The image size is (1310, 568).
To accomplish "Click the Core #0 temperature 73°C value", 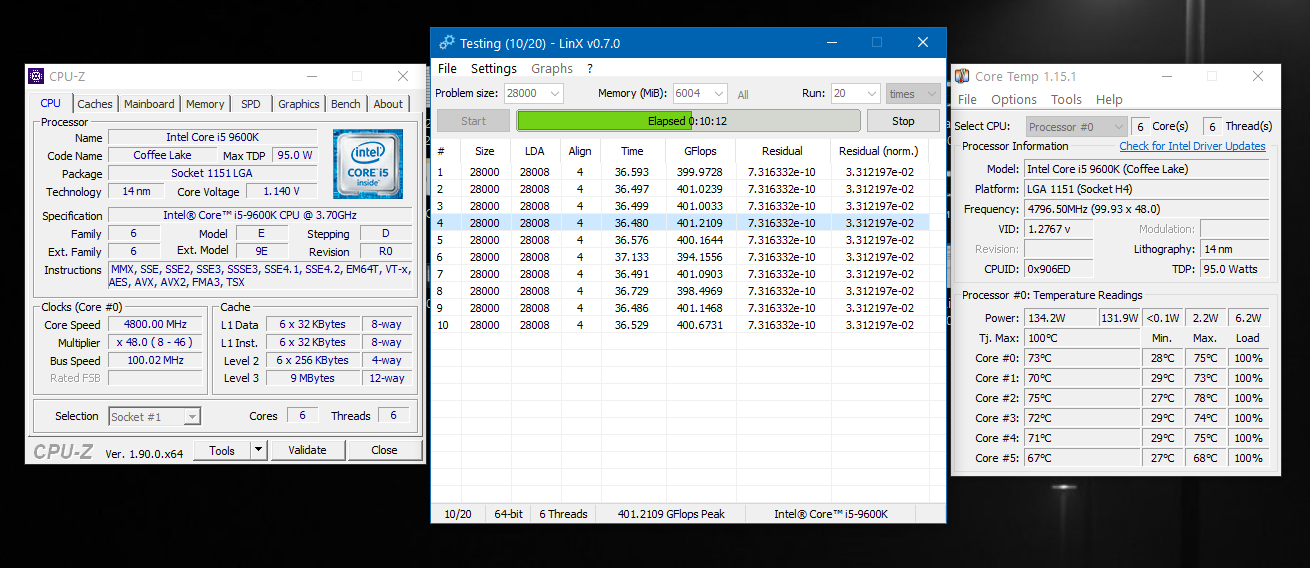I will click(x=1083, y=358).
